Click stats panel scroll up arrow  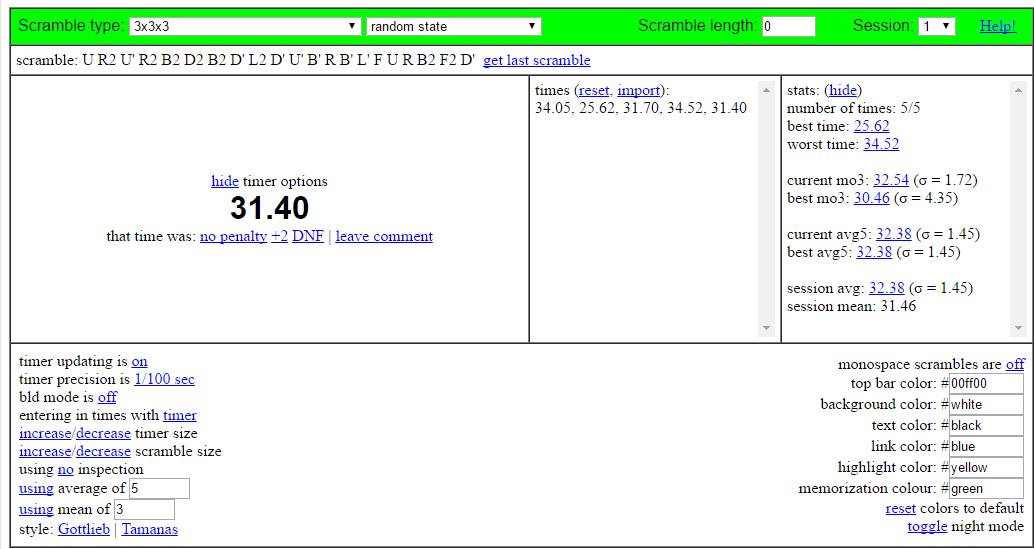1018,90
